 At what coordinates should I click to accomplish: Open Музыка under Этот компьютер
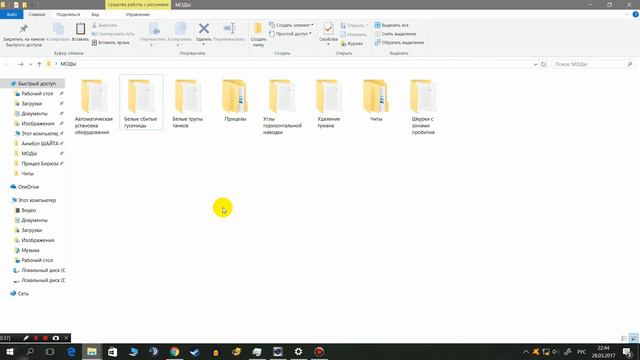(30, 250)
